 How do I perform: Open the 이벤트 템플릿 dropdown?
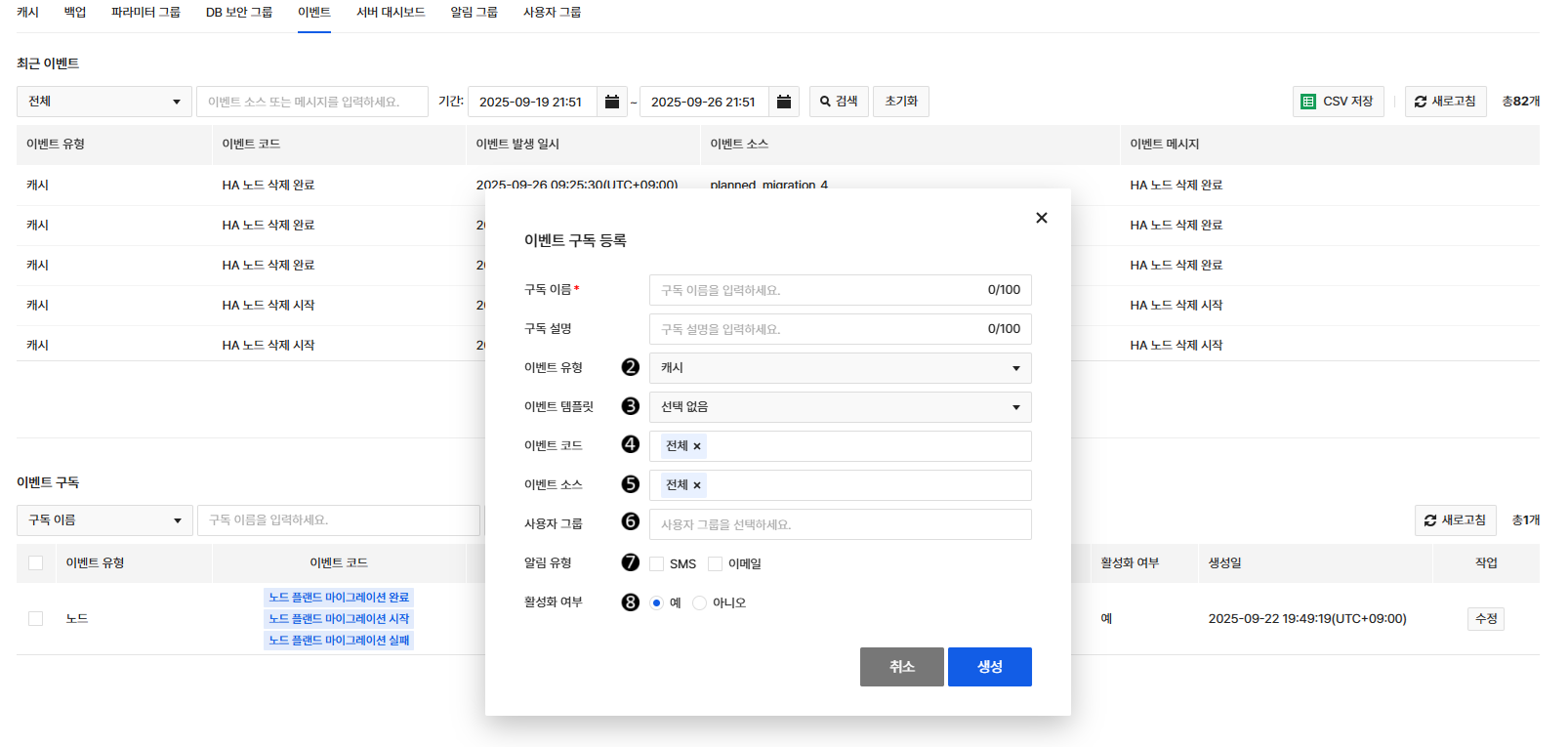coord(840,407)
